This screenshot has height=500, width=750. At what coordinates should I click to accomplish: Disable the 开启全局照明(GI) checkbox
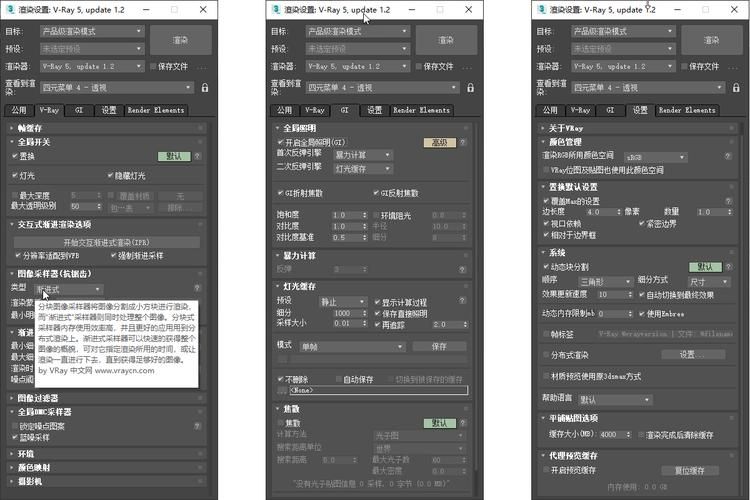(281, 143)
